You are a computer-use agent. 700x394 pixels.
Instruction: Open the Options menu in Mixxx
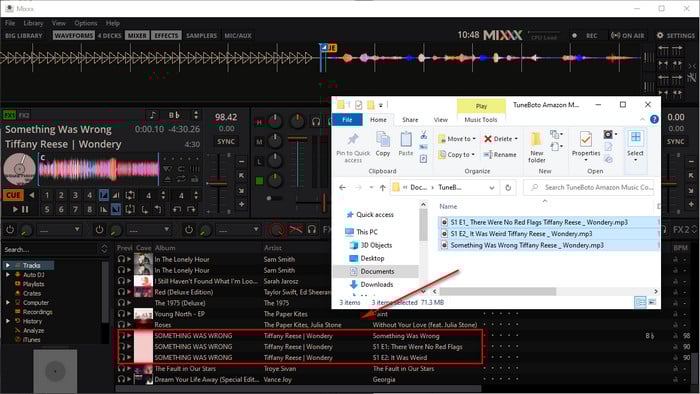tap(86, 23)
